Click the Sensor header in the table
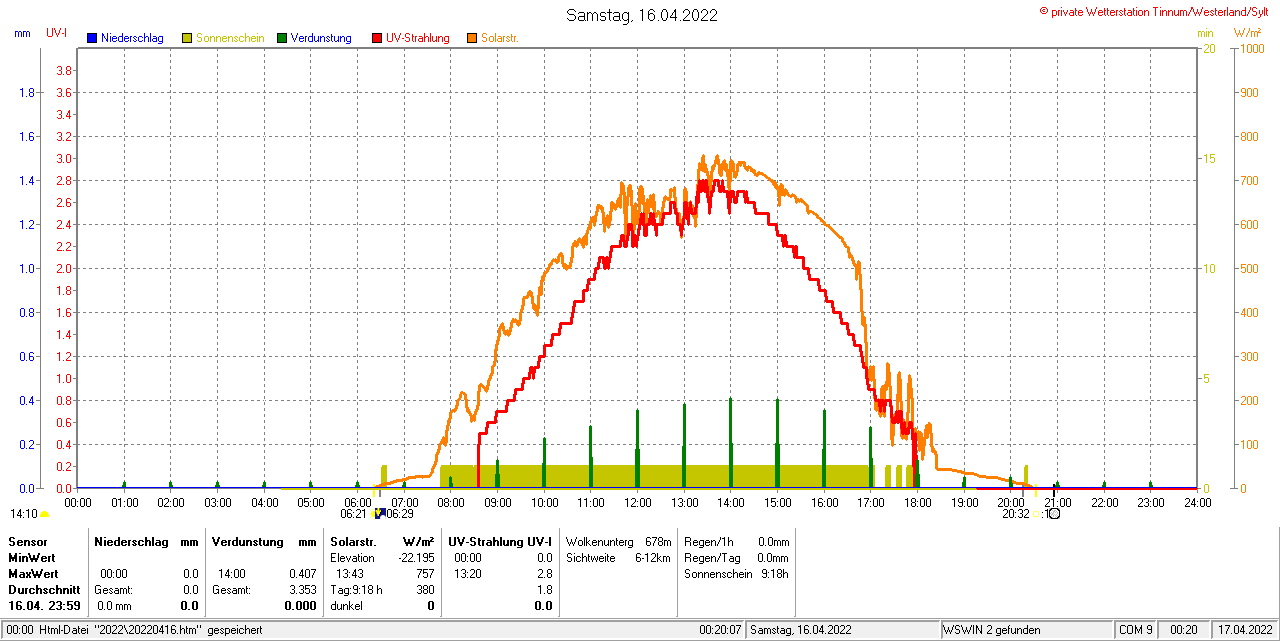1280x641 pixels. 28,541
